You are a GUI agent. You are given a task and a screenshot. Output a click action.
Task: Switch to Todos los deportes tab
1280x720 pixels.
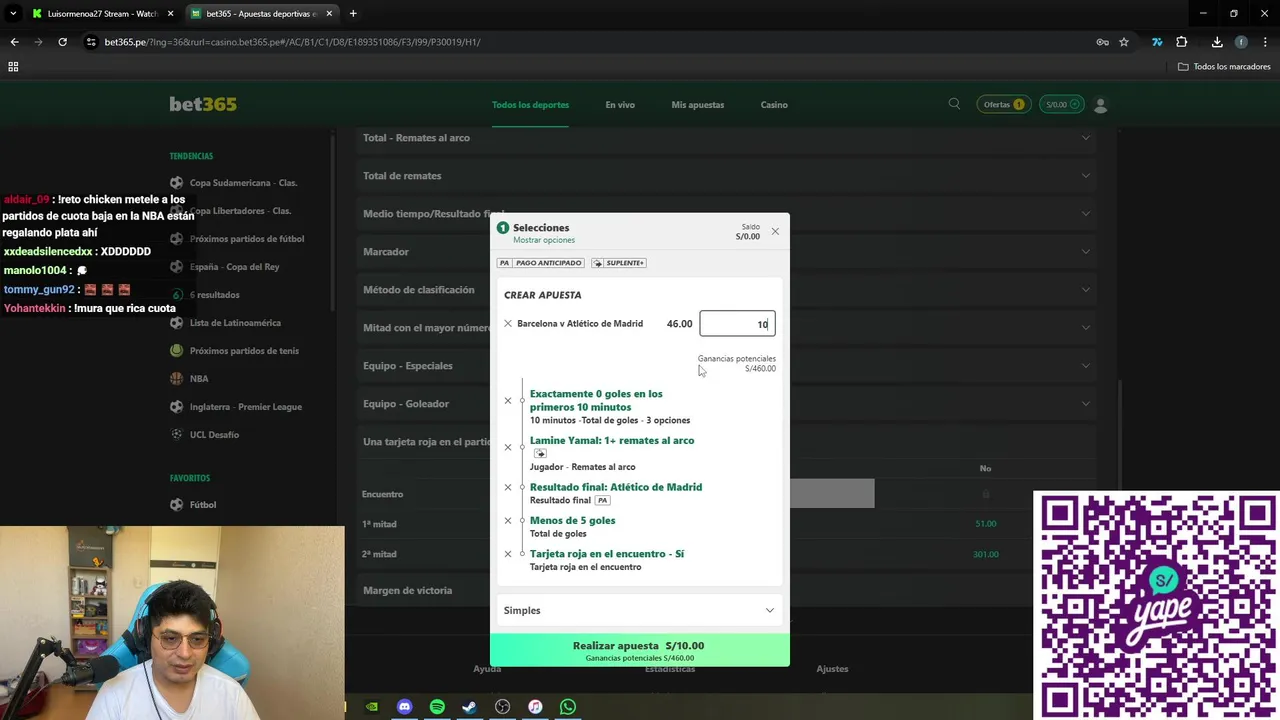click(x=530, y=105)
